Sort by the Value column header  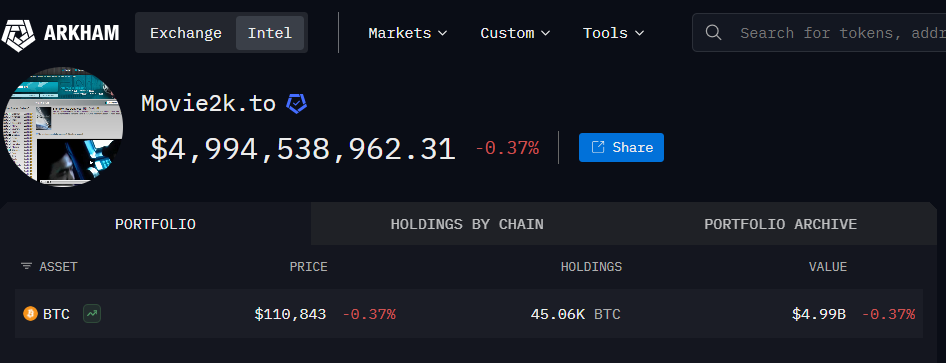(828, 267)
